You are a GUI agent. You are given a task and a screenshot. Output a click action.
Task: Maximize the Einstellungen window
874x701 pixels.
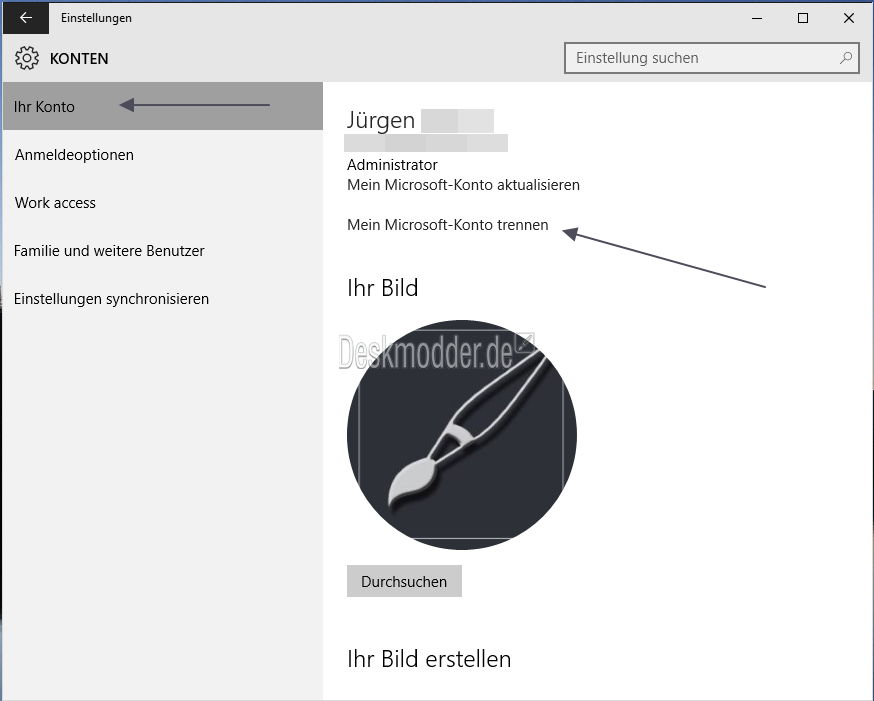803,18
